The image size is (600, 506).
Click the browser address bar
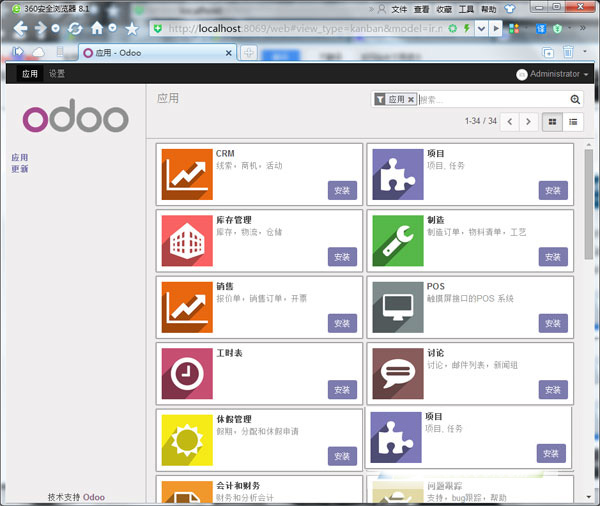(305, 28)
